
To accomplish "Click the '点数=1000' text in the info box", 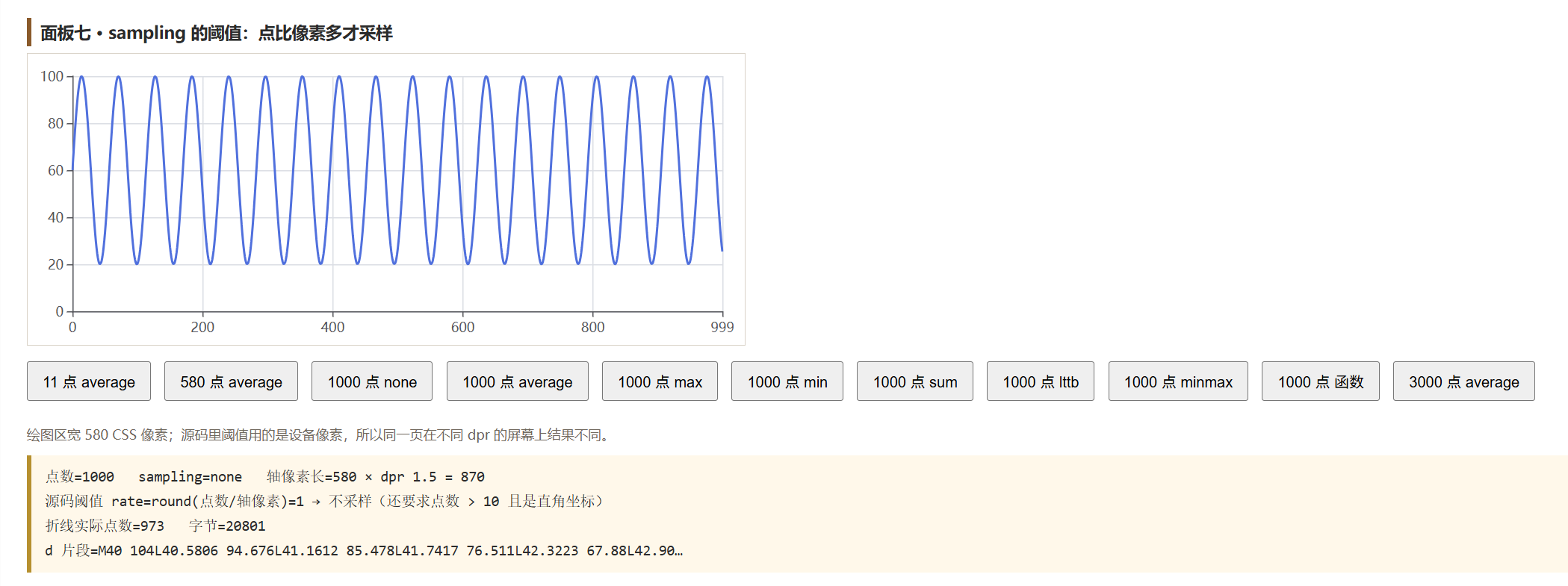I will [x=80, y=476].
